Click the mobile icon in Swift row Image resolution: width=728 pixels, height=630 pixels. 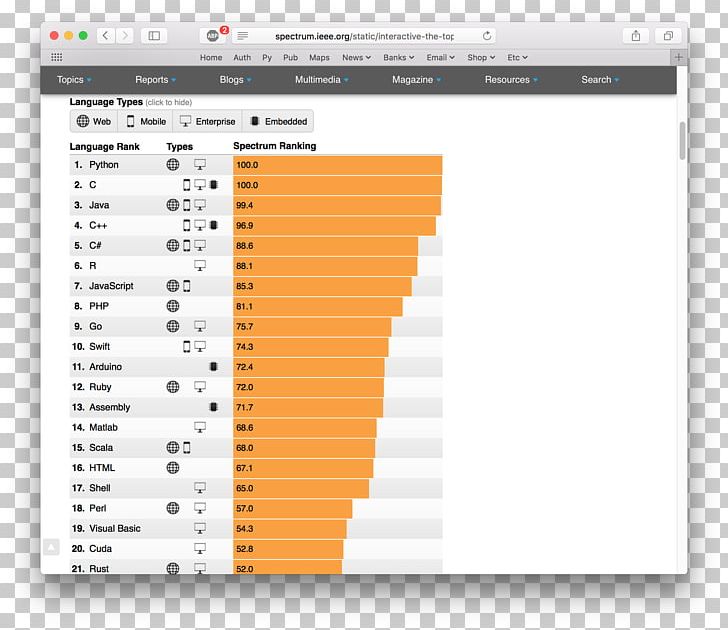(187, 346)
